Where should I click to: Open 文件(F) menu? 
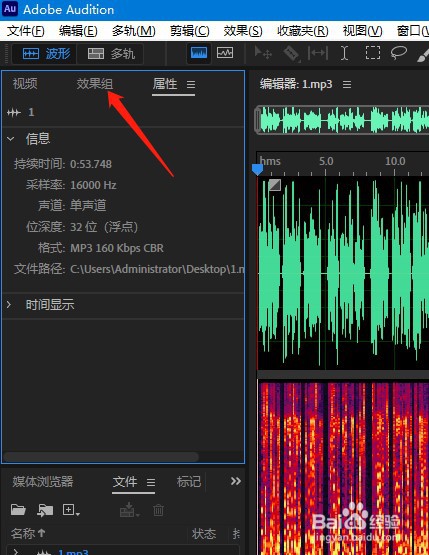[x=25, y=31]
